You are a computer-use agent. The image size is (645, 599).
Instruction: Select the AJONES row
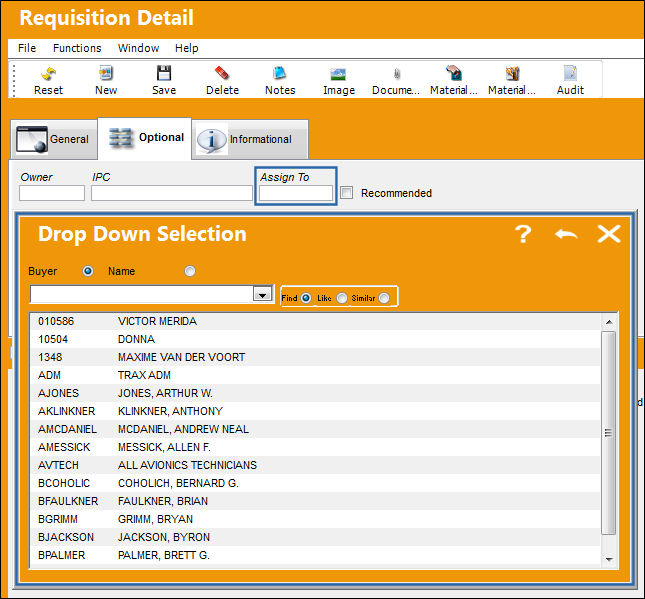coord(315,393)
